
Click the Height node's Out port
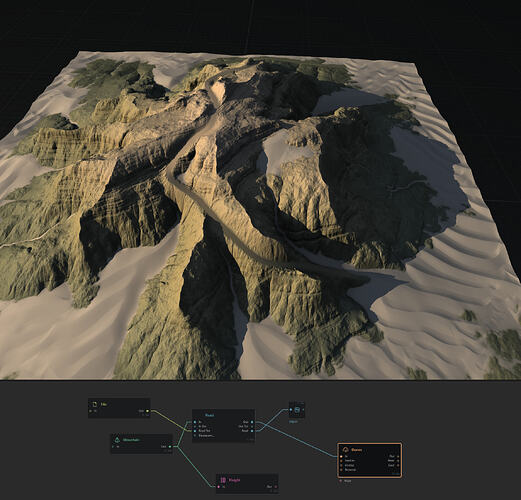point(276,487)
